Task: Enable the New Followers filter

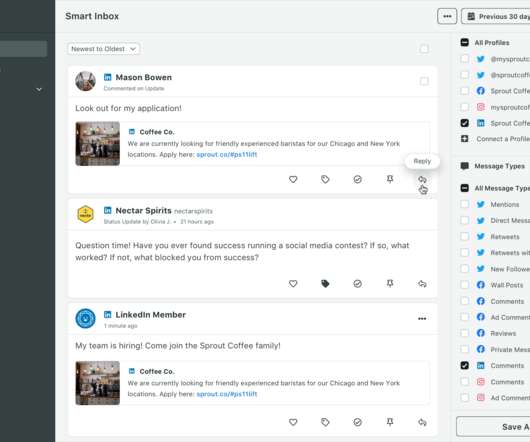Action: point(465,269)
